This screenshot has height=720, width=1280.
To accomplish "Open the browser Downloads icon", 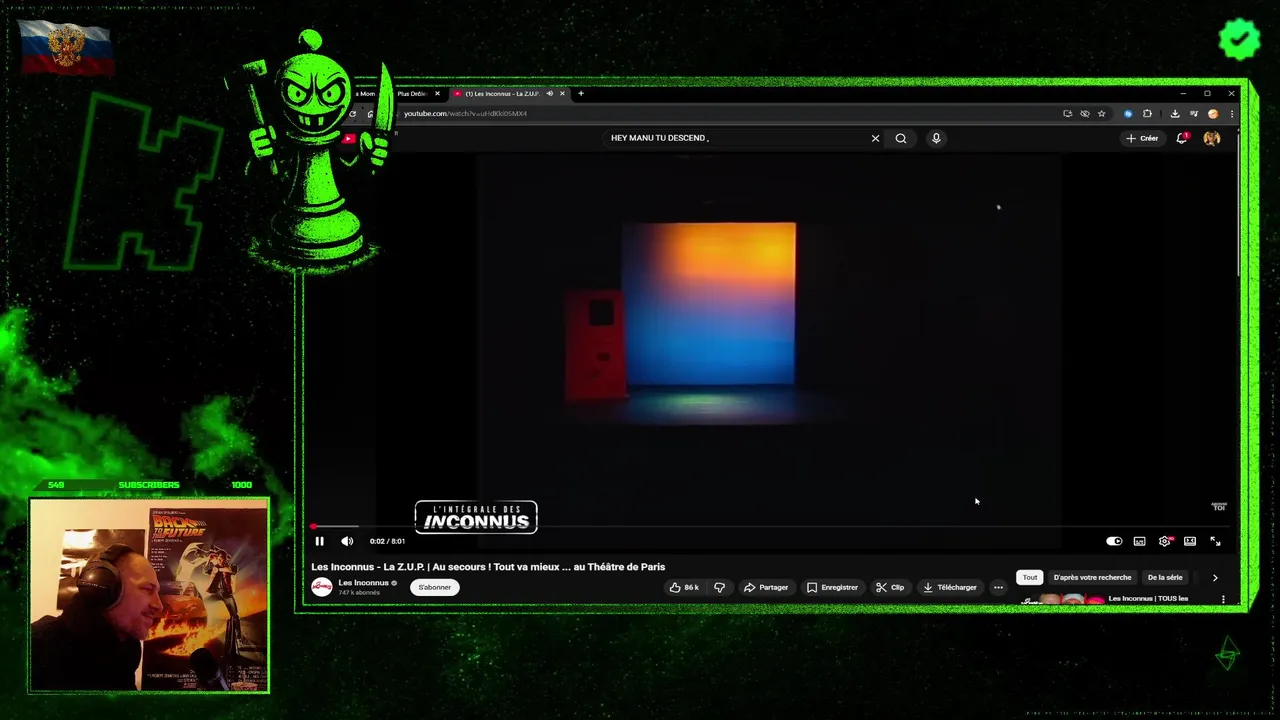I will pos(1175,114).
